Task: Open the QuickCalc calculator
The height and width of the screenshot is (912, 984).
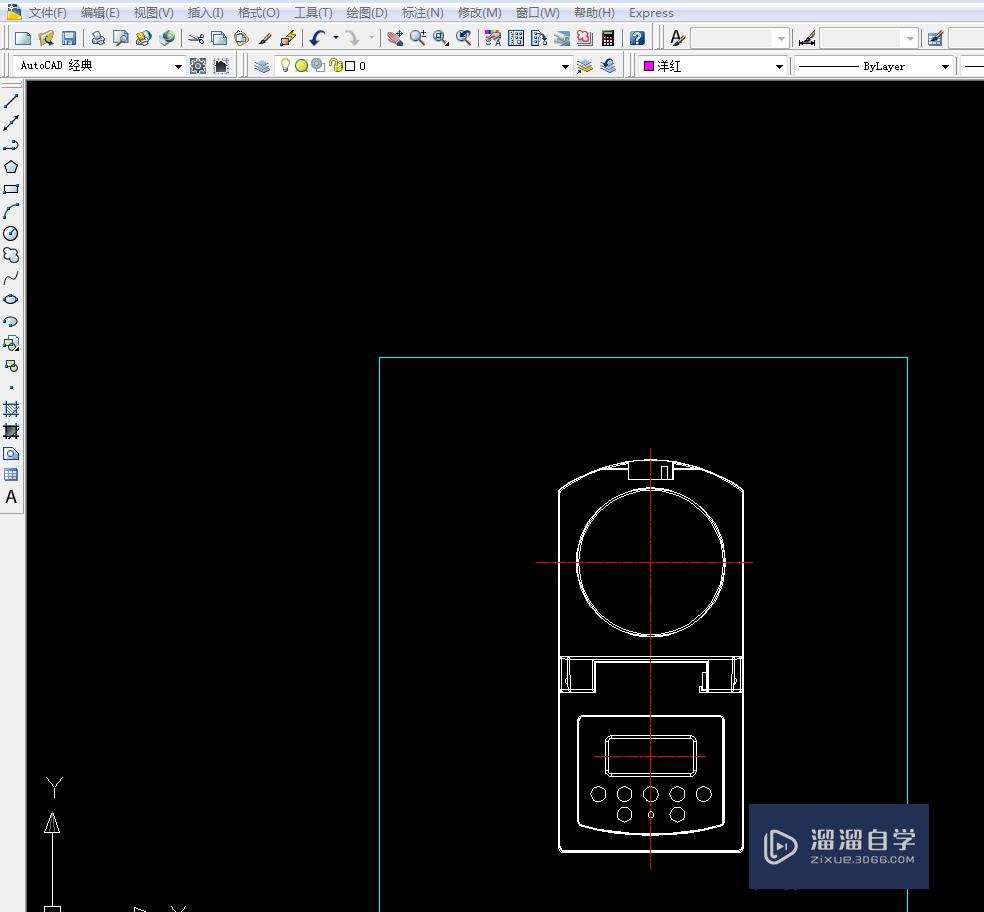Action: [x=607, y=38]
